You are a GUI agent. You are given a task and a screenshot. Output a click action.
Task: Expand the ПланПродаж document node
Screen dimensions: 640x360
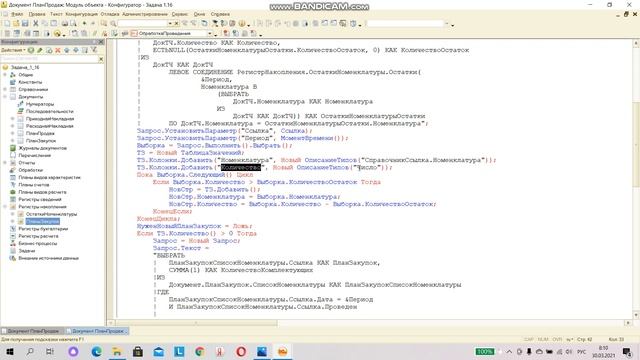pyautogui.click(x=13, y=133)
